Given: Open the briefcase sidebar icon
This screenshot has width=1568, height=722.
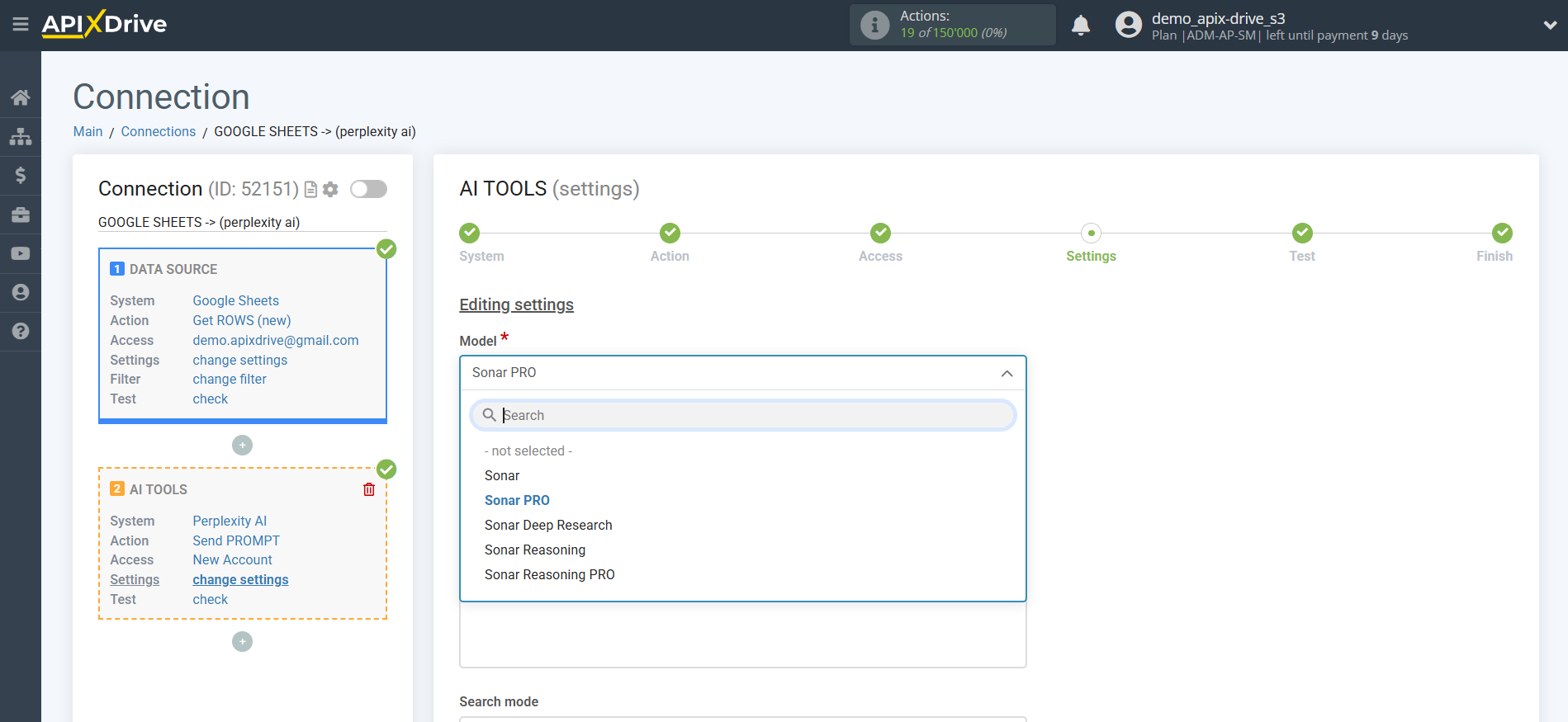Looking at the screenshot, I should [x=21, y=215].
